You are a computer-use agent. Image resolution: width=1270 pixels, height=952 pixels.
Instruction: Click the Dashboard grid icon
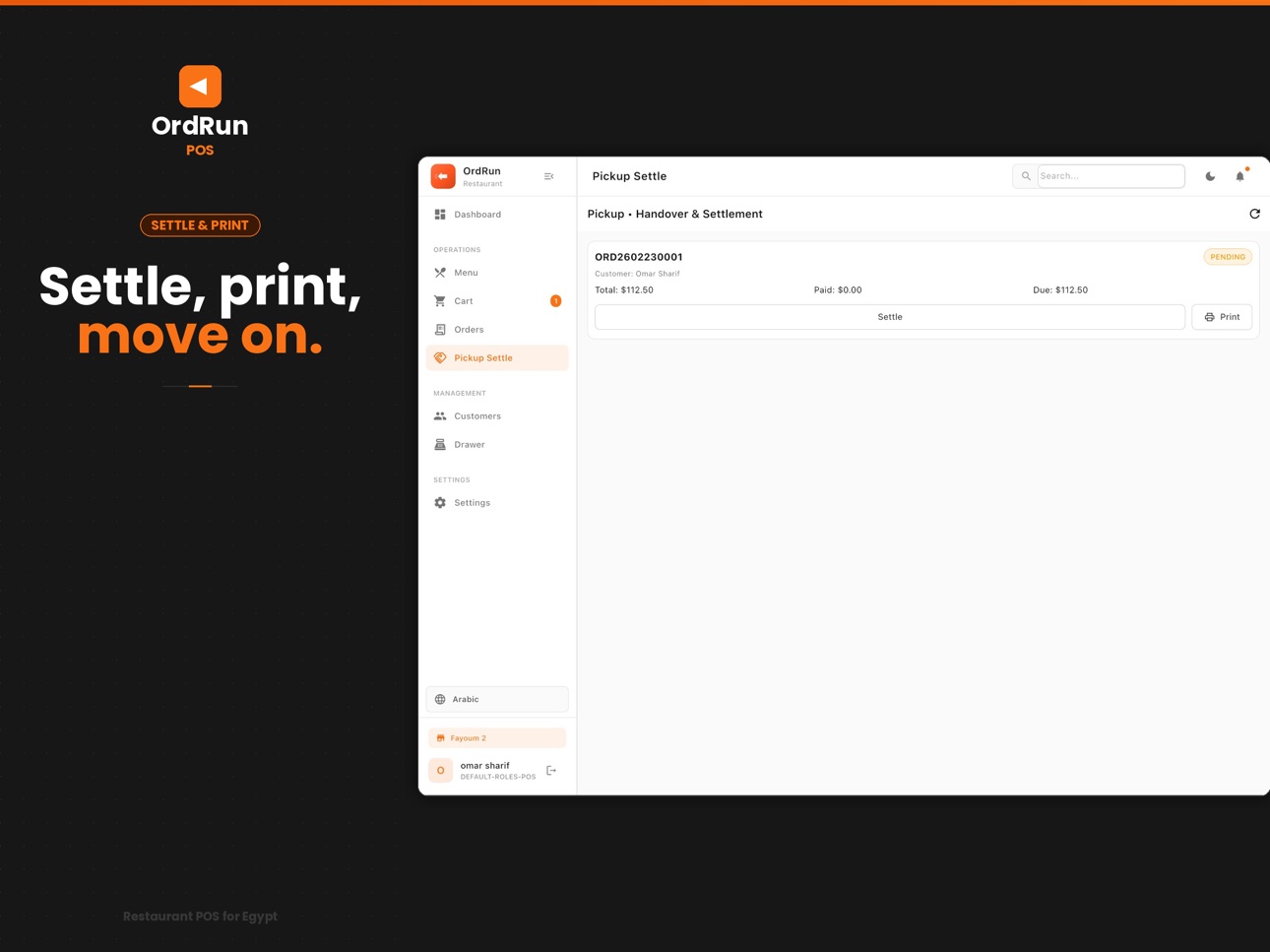[x=440, y=215]
